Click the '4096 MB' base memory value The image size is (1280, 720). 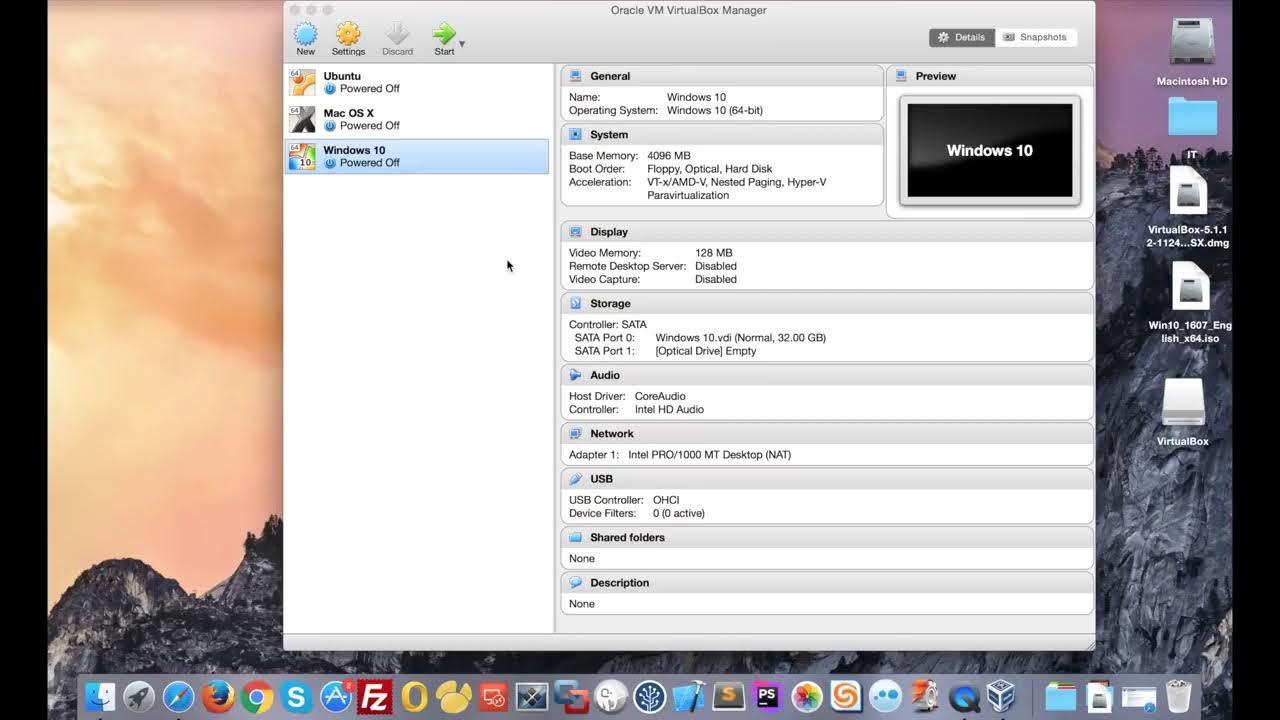point(669,156)
